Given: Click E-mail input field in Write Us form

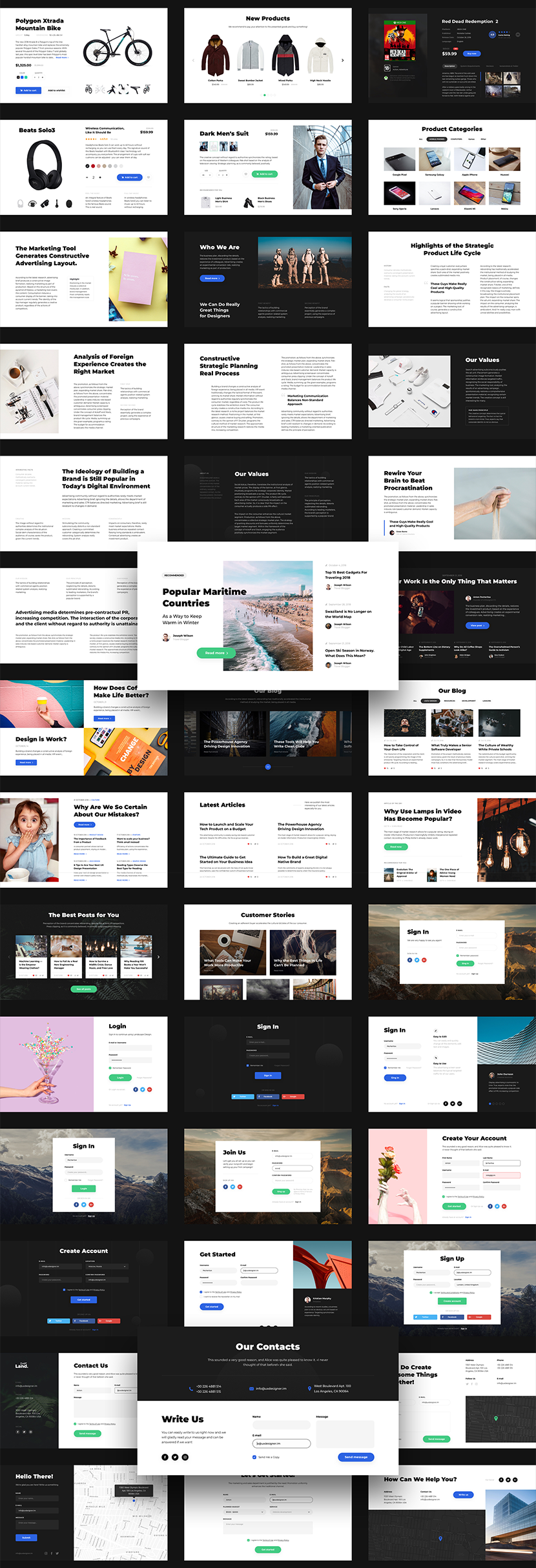Looking at the screenshot, I should [281, 1443].
